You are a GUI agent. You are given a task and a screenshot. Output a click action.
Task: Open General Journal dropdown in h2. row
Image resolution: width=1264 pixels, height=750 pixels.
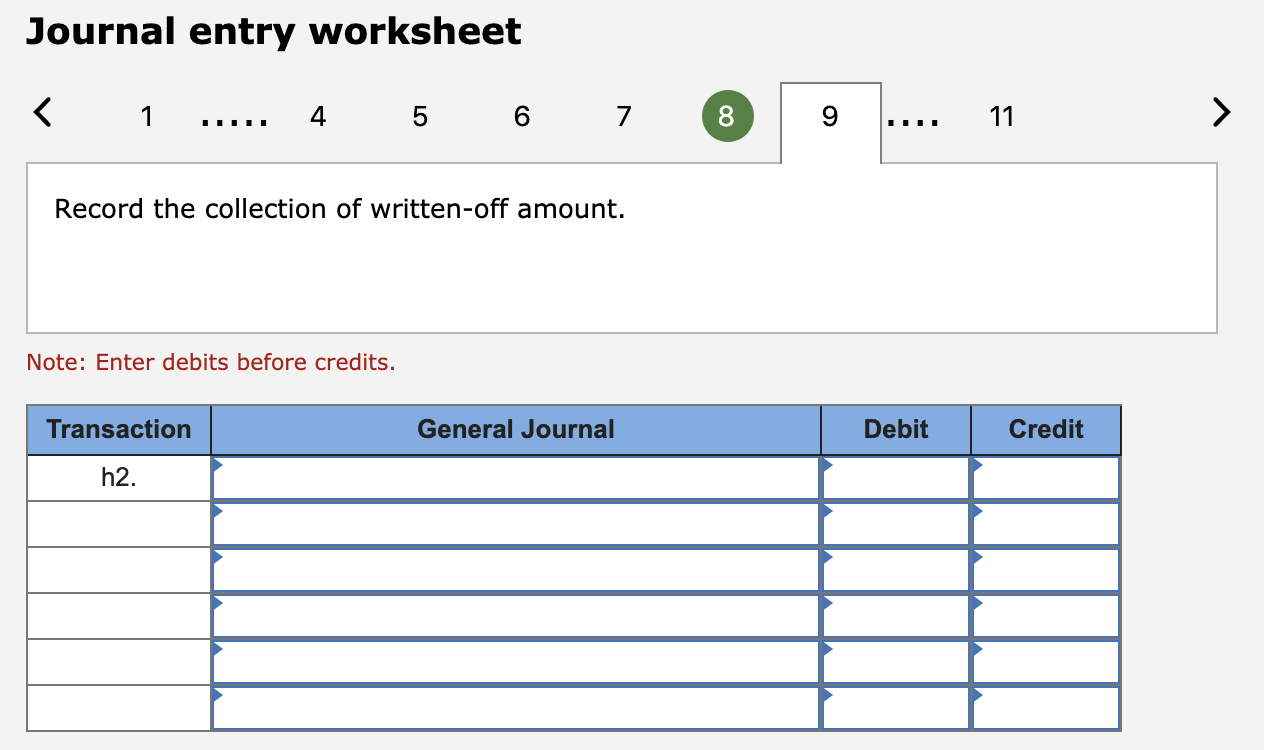click(516, 478)
